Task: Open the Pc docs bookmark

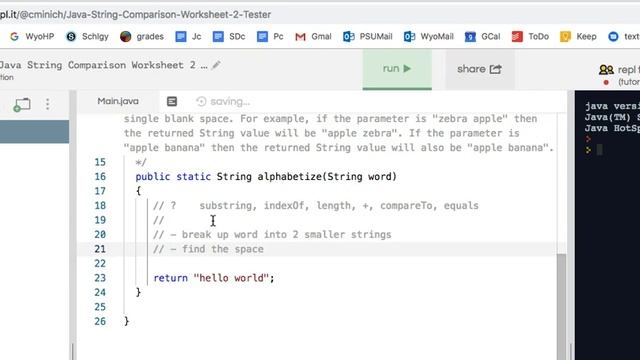Action: coord(270,37)
